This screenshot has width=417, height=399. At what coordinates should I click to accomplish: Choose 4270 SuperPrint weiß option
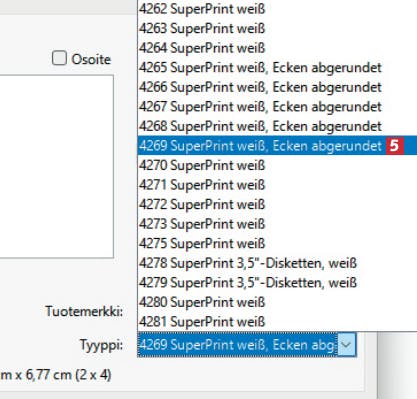[x=277, y=165]
